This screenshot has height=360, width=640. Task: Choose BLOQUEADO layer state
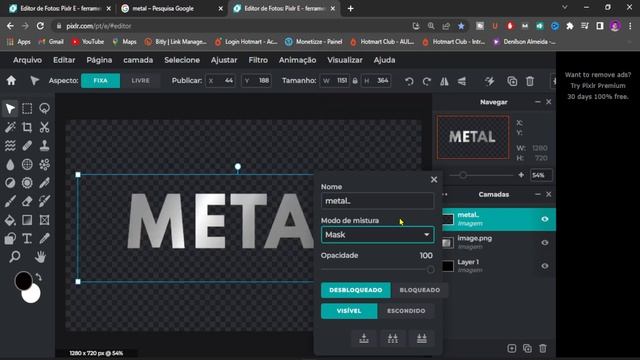pyautogui.click(x=420, y=290)
